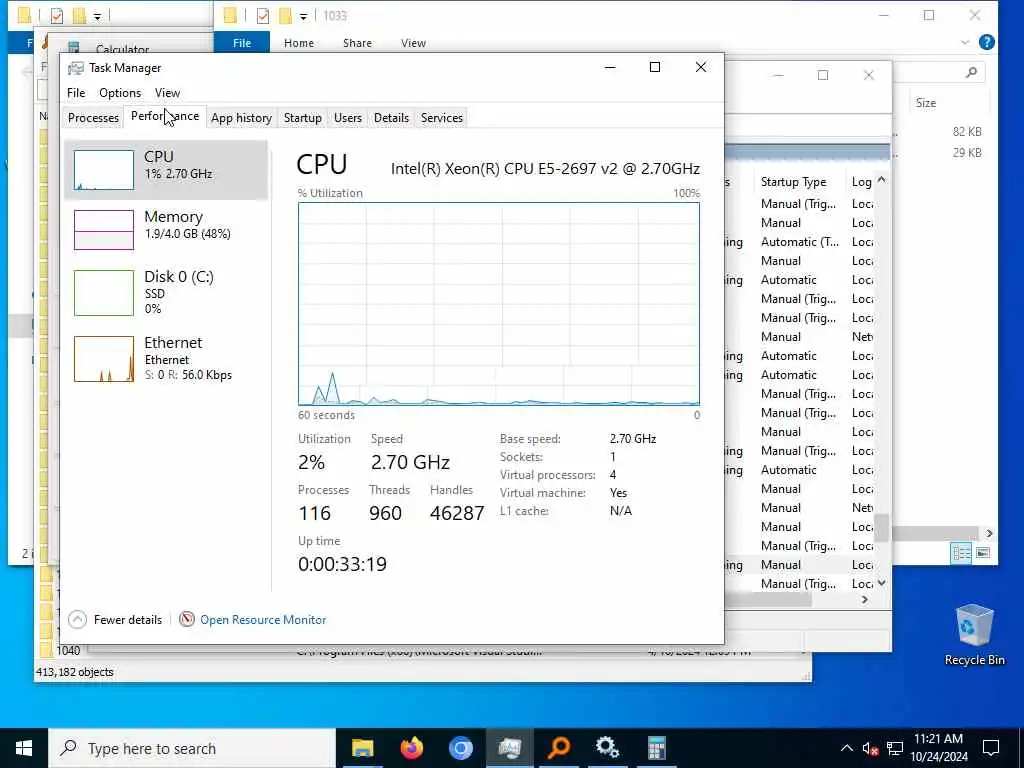Open the File tab in the 1033 Explorer window

click(x=242, y=43)
